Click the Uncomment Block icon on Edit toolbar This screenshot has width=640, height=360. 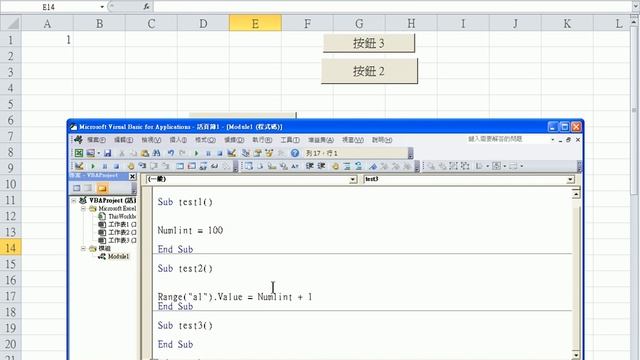click(358, 166)
